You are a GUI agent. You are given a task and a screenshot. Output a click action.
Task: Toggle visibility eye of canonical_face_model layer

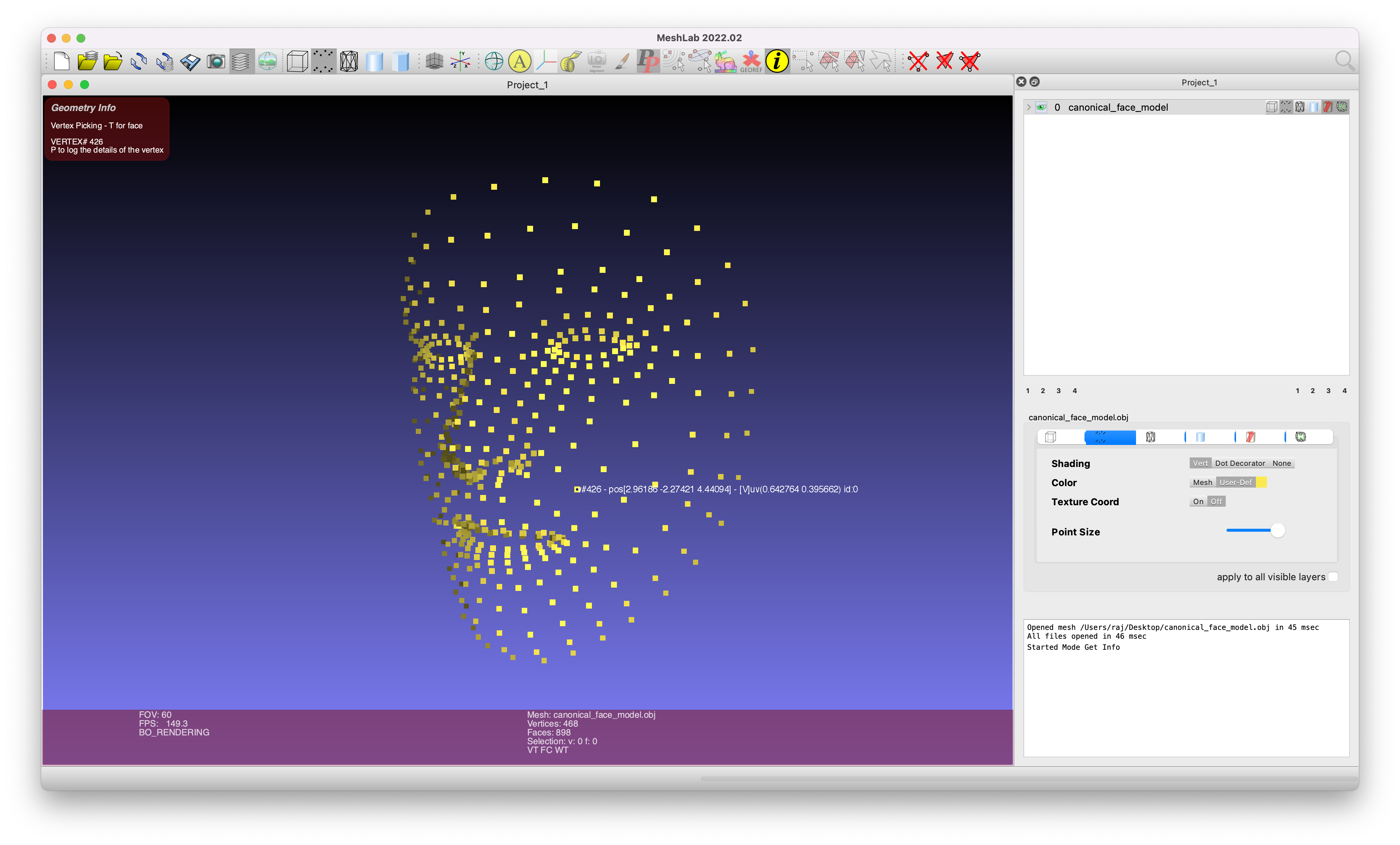[x=1042, y=107]
